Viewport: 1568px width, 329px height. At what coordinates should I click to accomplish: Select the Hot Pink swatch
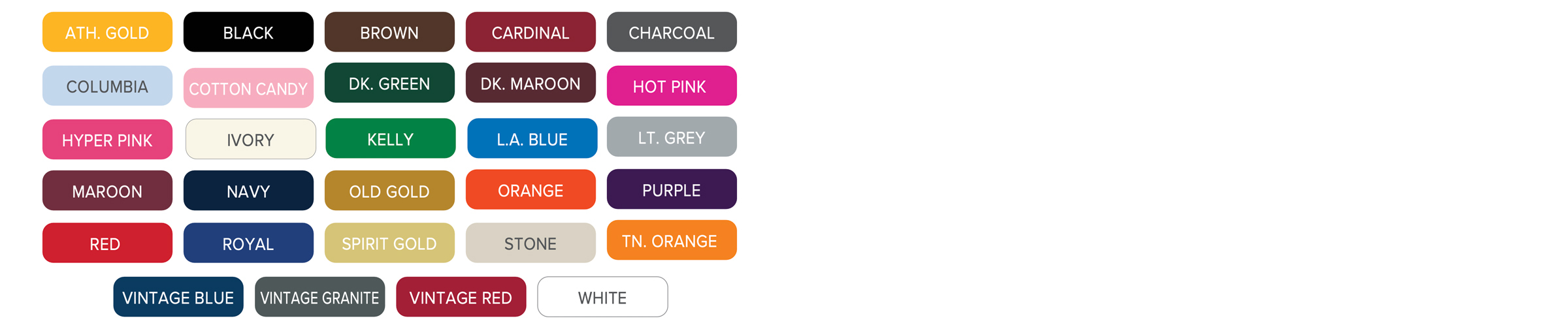672,86
